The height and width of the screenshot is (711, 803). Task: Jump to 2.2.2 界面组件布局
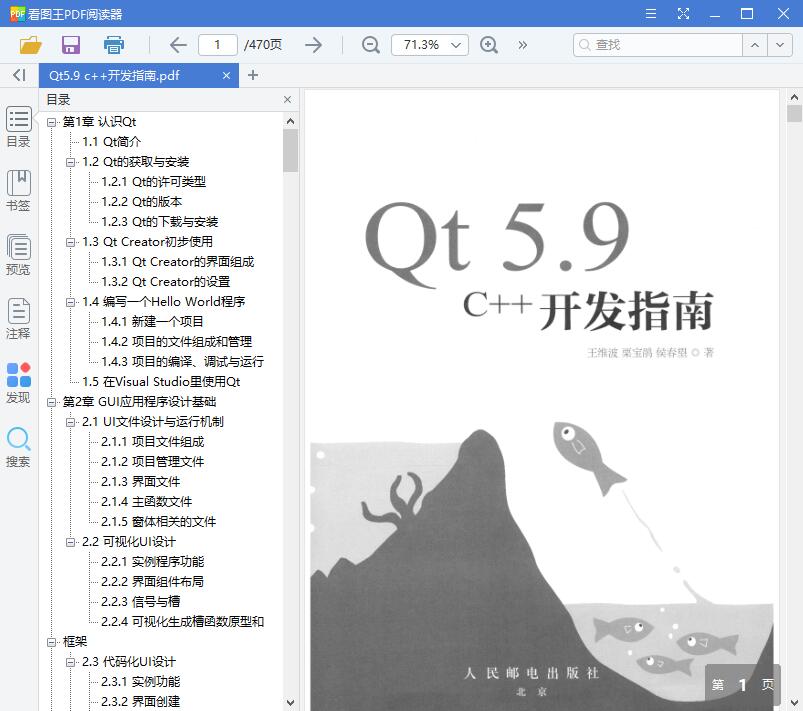pyautogui.click(x=153, y=581)
